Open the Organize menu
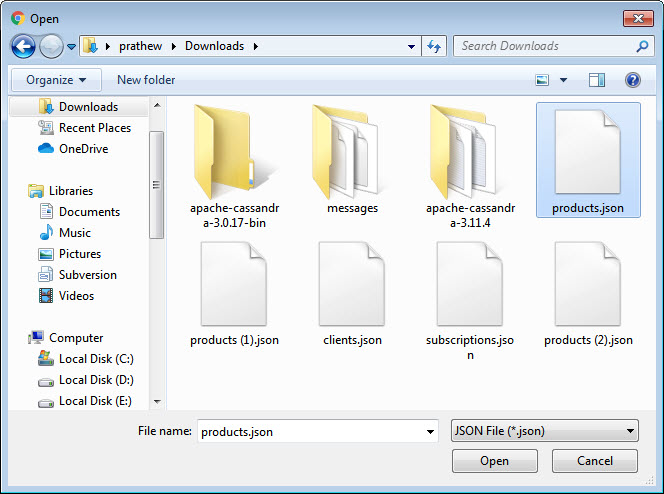Viewport: 664px width, 494px height. click(x=56, y=80)
